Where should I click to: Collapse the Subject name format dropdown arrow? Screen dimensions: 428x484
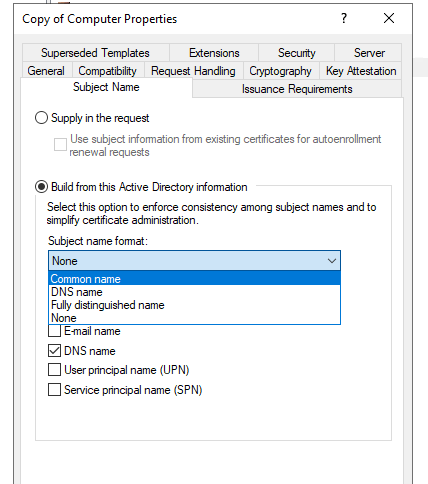332,261
